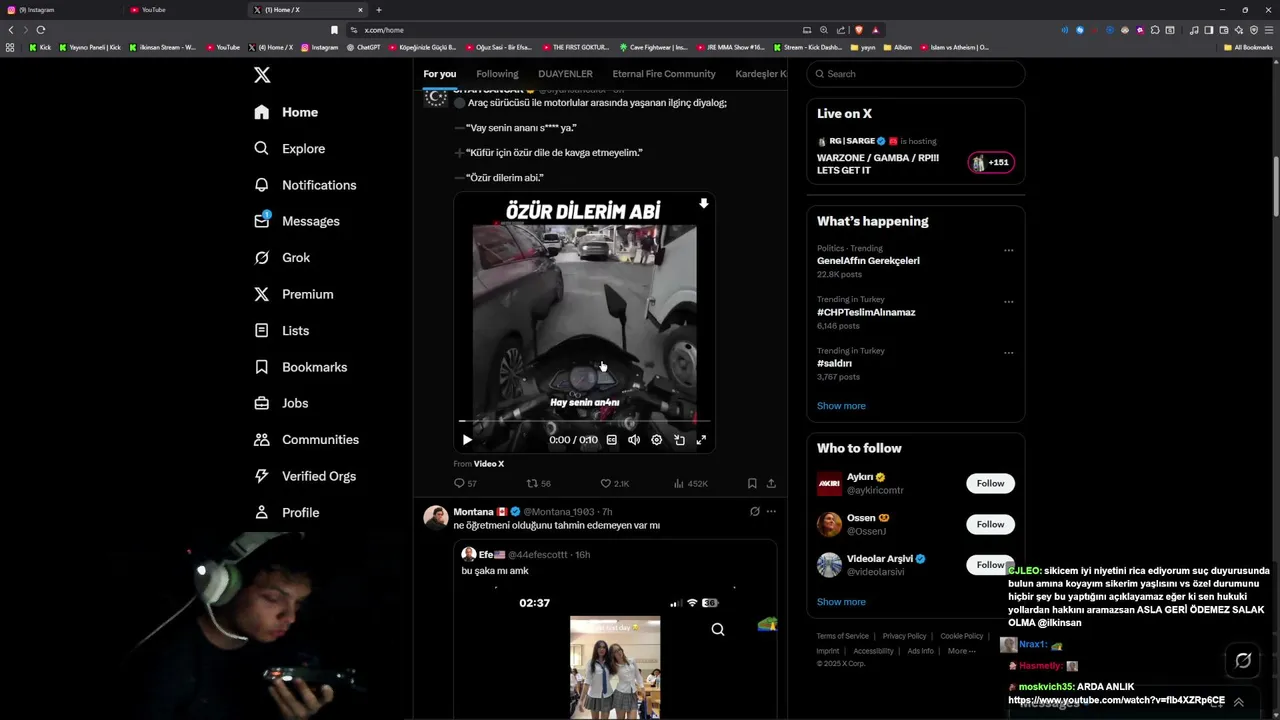
Task: Open the Brave Shields icon
Action: pyautogui.click(x=858, y=30)
